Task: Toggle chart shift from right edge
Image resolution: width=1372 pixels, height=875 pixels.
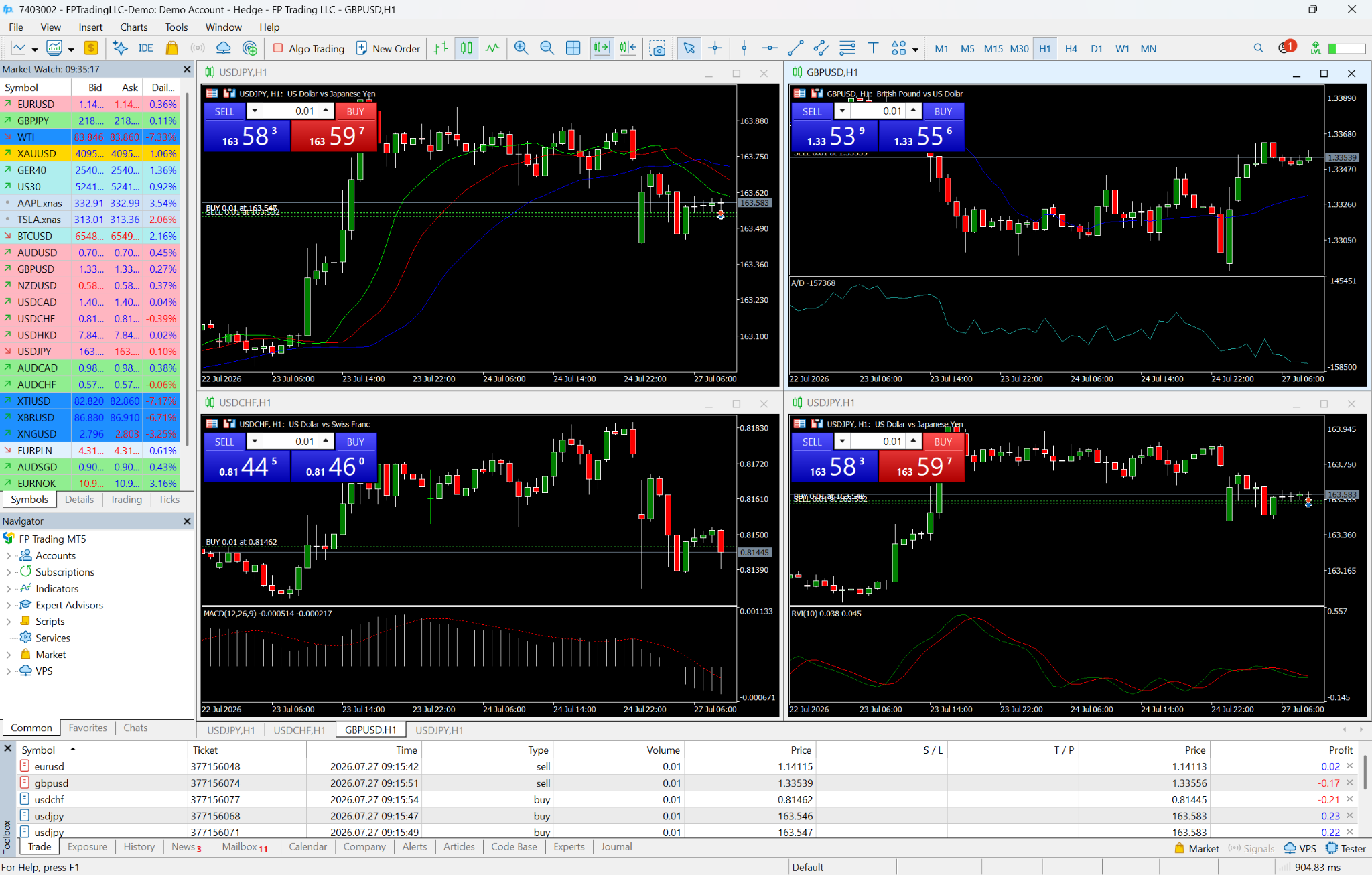Action: pyautogui.click(x=628, y=48)
